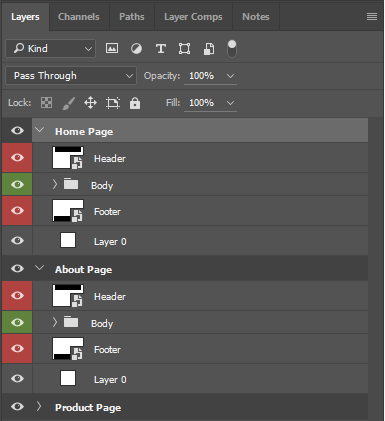Screen dimensions: 385x421
Task: Lock position move icon
Action: click(x=90, y=103)
